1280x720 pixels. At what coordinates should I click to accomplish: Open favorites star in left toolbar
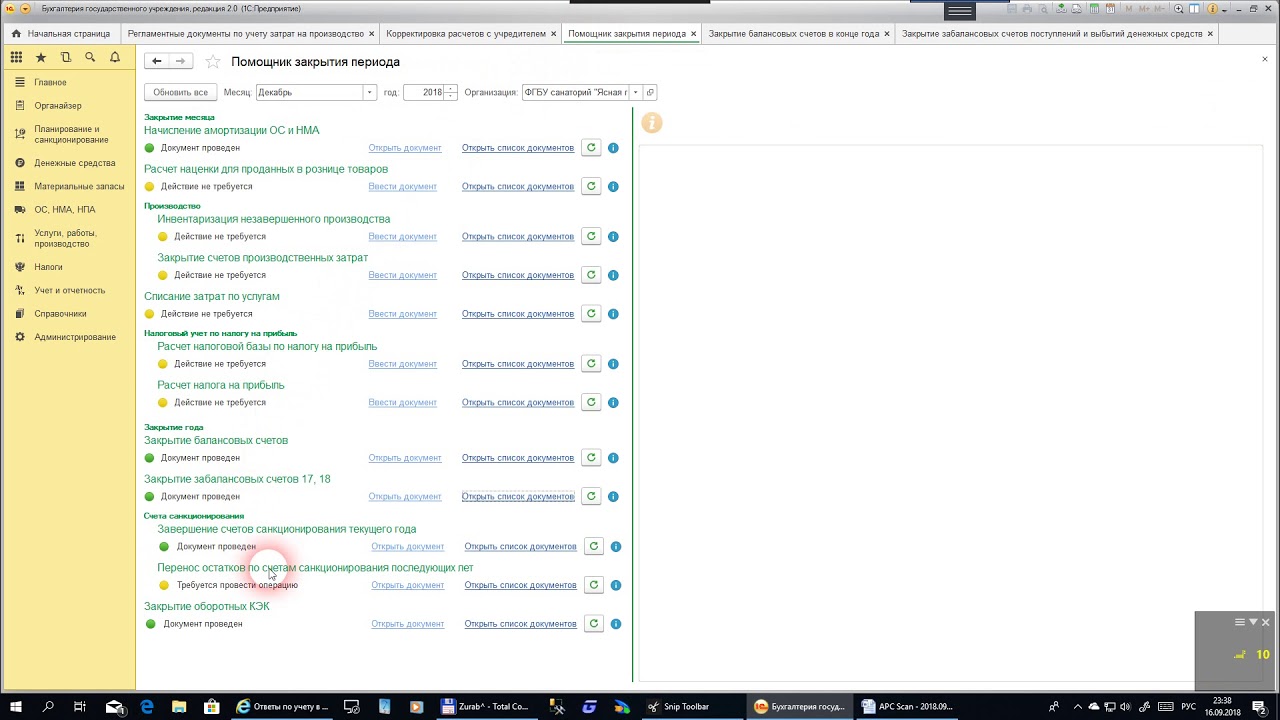pos(41,58)
